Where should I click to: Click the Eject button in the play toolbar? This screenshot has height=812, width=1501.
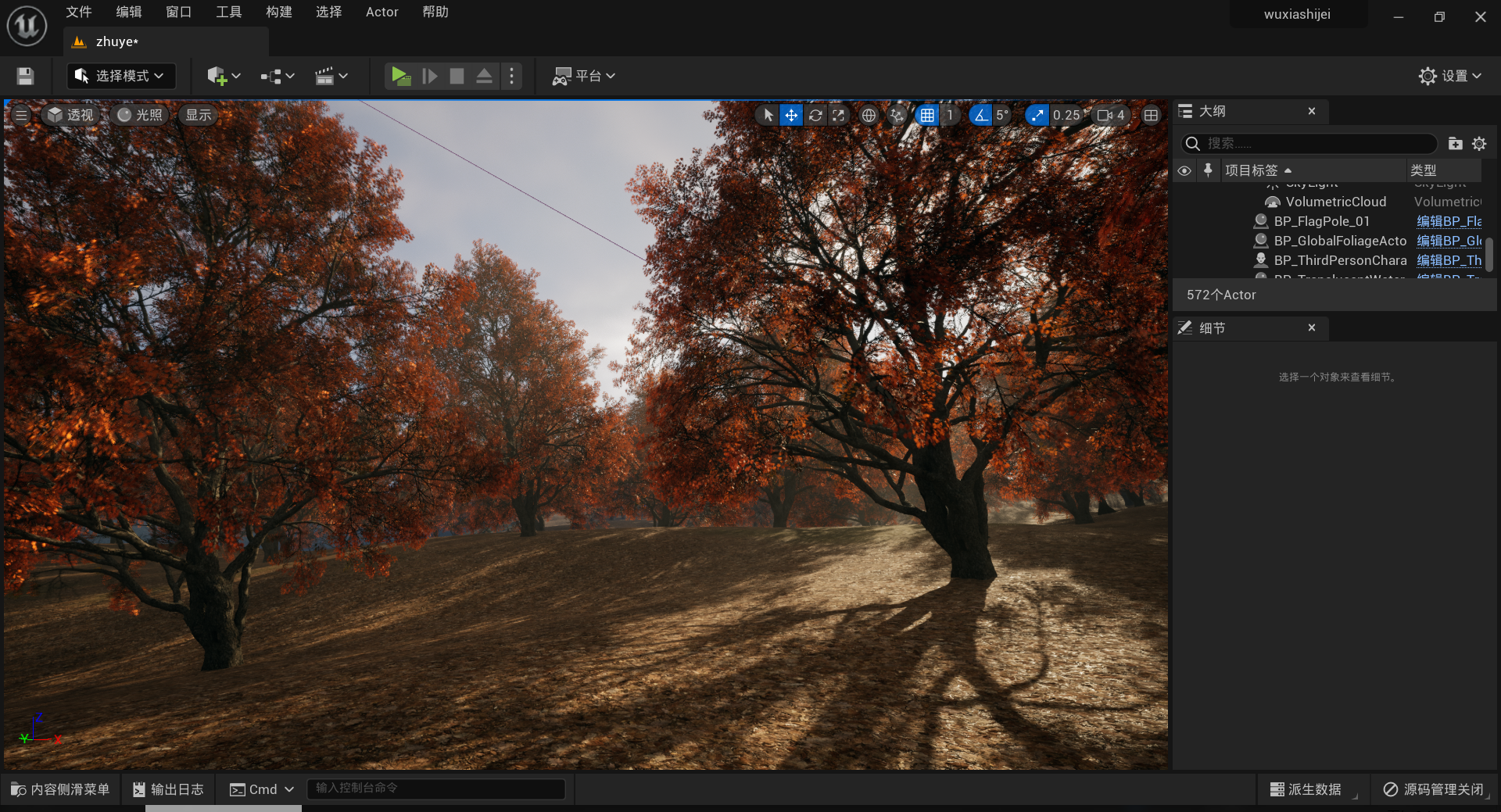coord(484,76)
